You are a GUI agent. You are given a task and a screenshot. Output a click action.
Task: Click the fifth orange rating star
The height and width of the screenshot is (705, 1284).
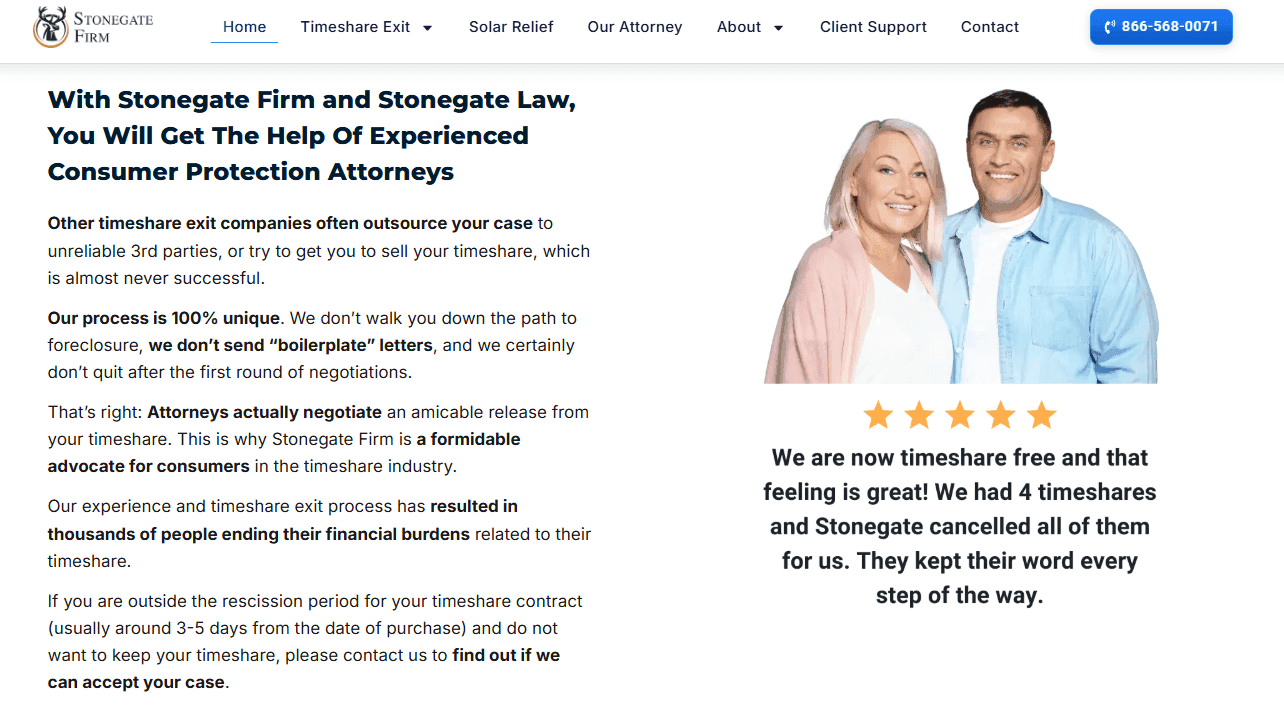point(1042,414)
